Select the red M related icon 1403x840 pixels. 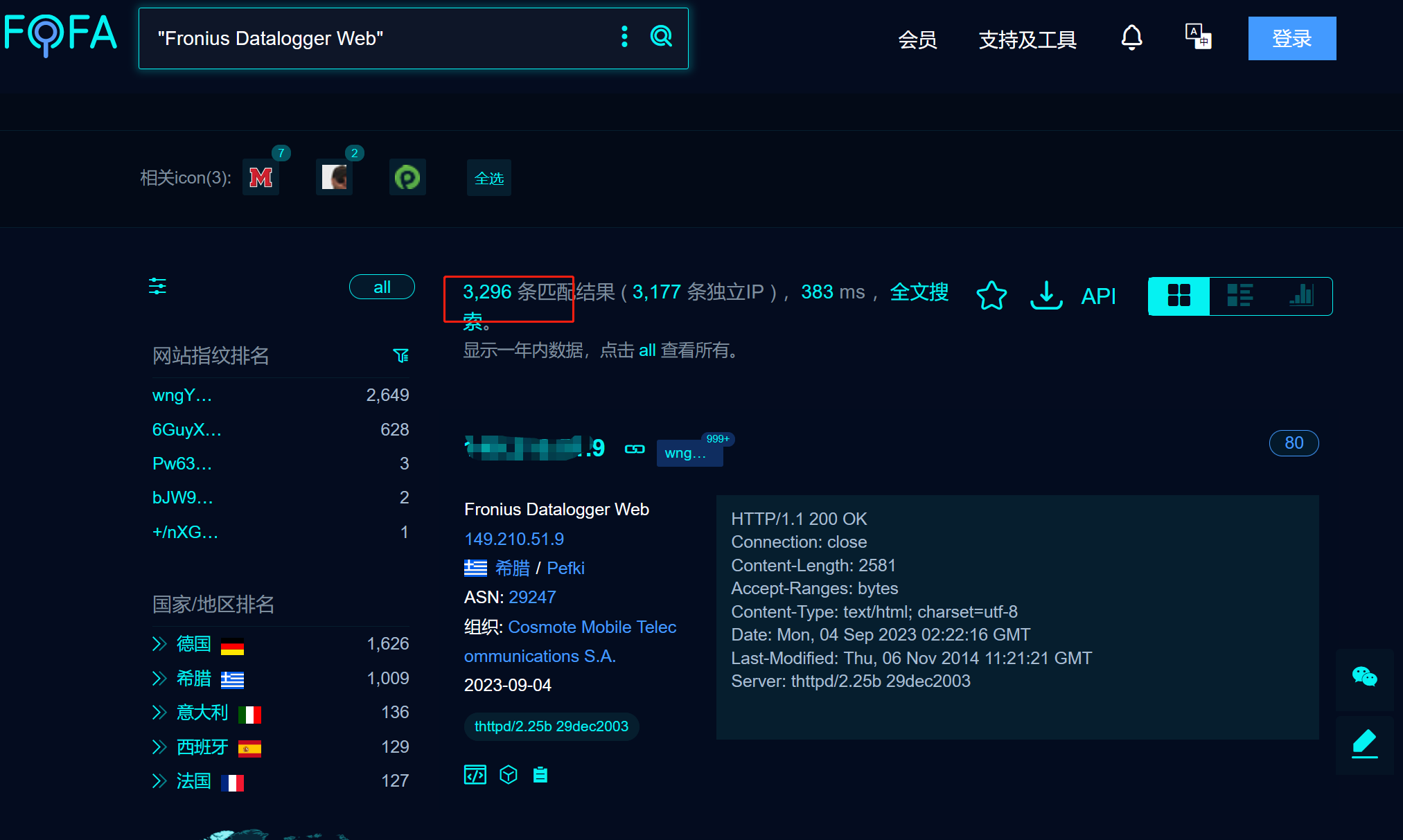[x=261, y=177]
